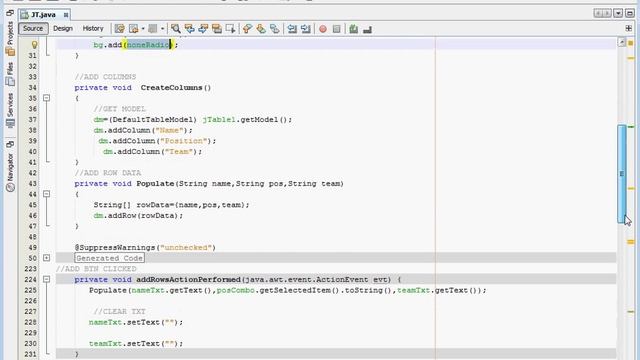Image resolution: width=640 pixels, height=360 pixels.
Task: Open dropdown arrow beside Back navigation icon
Action: (x=143, y=29)
